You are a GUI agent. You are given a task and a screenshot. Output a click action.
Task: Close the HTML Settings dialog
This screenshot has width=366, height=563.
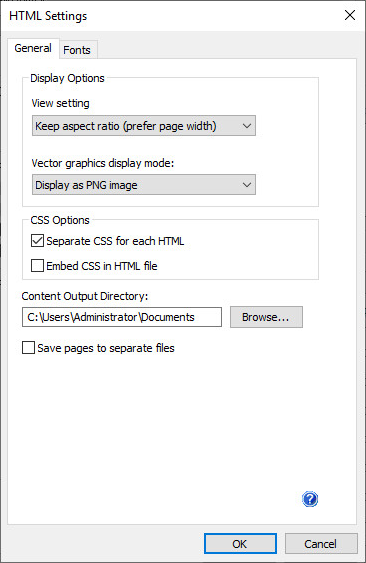tap(350, 15)
